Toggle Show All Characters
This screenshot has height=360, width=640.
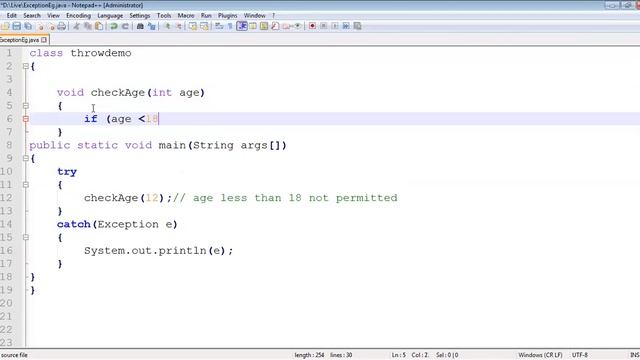pyautogui.click(x=230, y=26)
